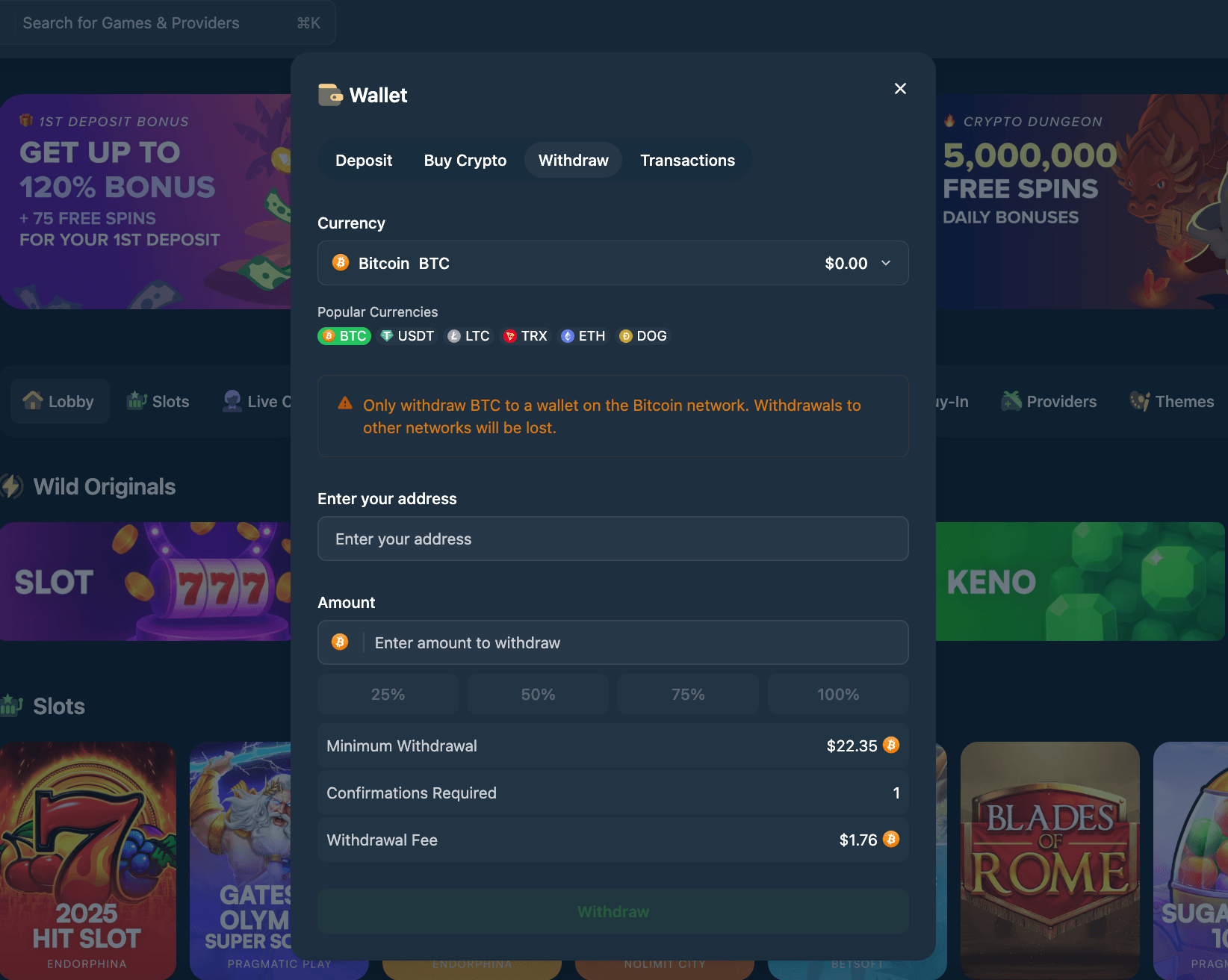Focus the Enter your address field

pyautogui.click(x=613, y=539)
